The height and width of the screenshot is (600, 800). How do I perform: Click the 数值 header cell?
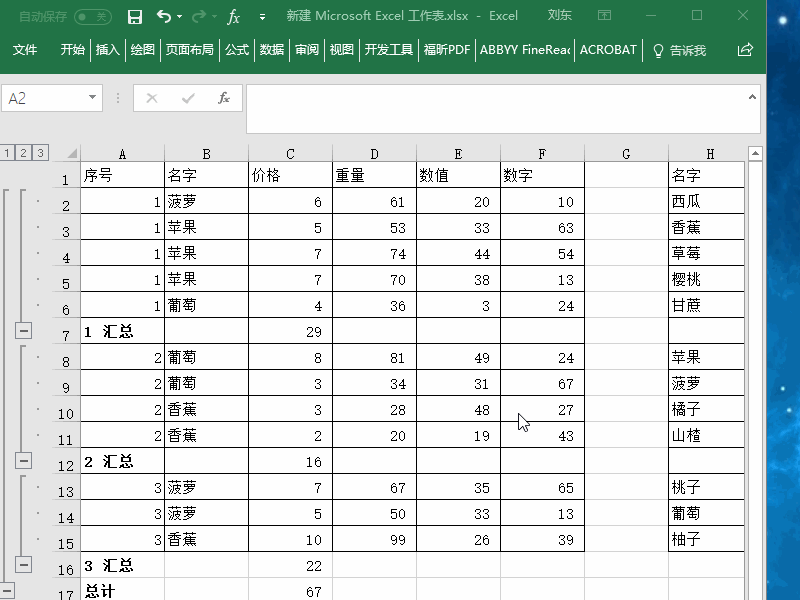tap(458, 175)
